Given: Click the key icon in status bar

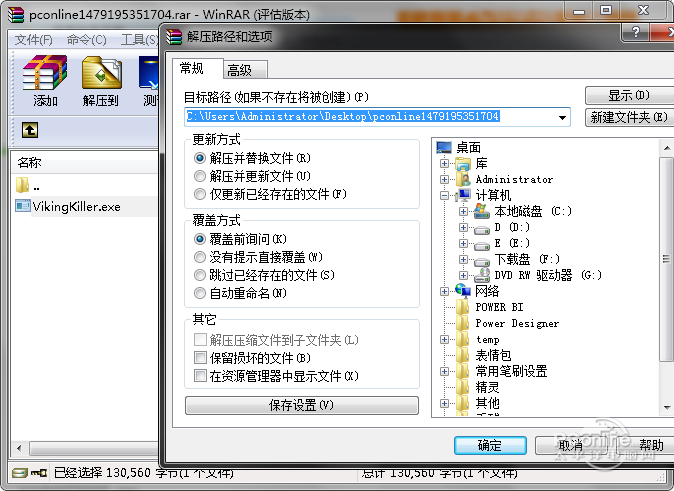Looking at the screenshot, I should (39, 473).
